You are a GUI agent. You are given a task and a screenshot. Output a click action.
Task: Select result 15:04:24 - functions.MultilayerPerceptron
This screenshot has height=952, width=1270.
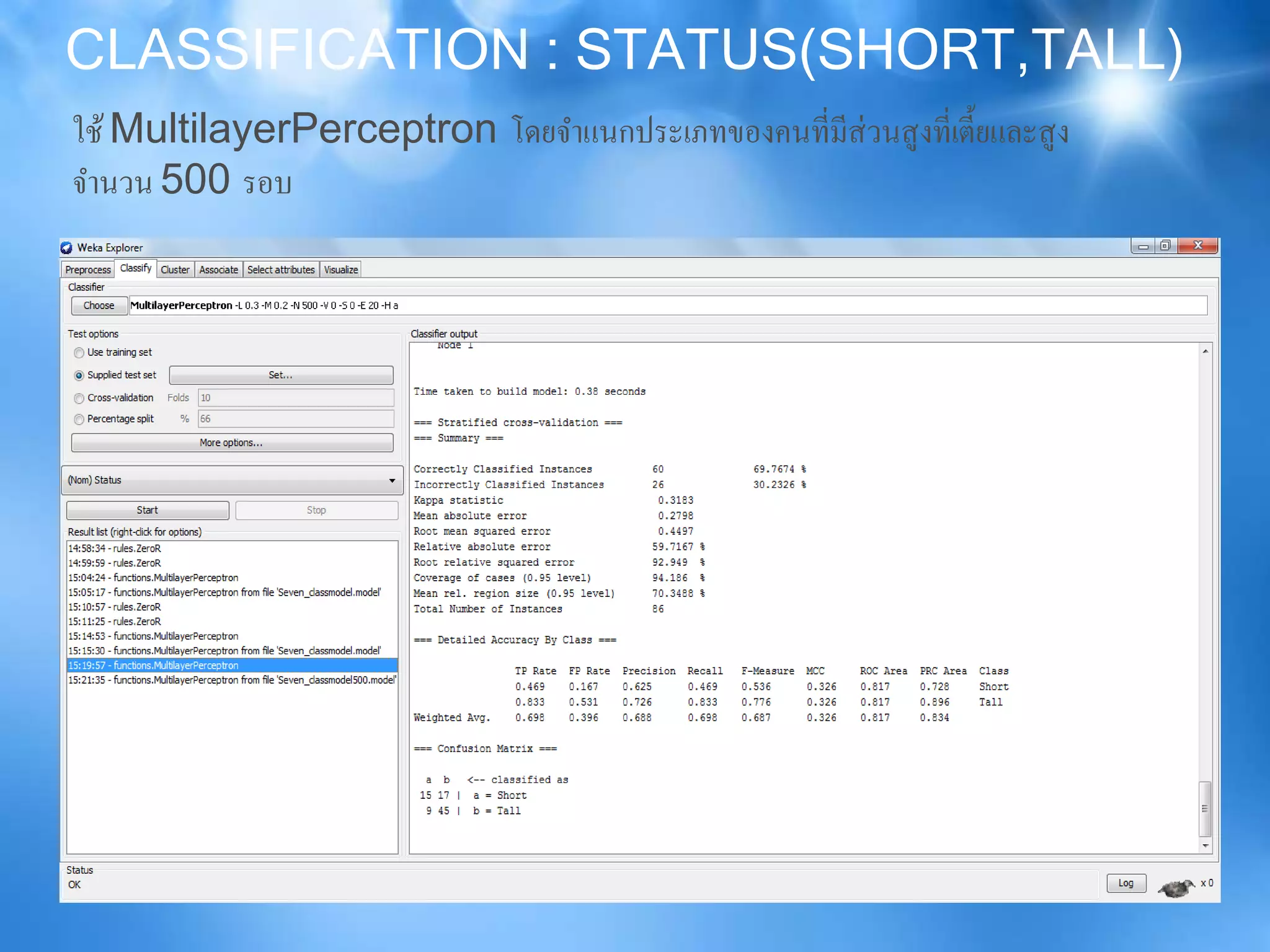tap(232, 578)
